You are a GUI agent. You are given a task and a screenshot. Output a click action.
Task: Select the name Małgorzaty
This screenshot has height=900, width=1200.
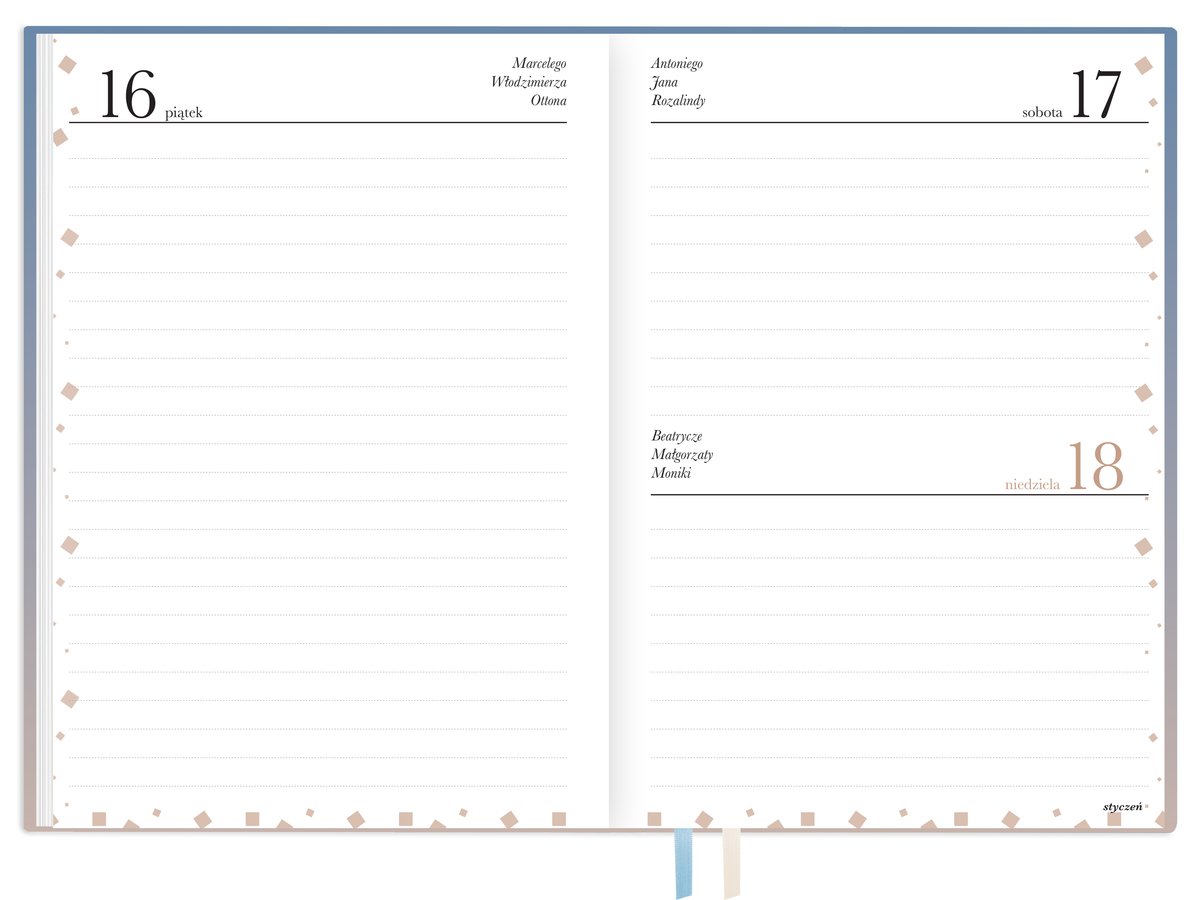682,455
